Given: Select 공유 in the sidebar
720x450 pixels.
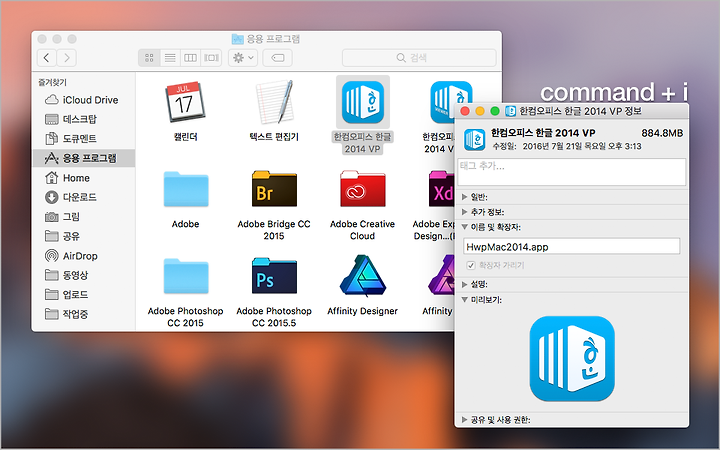Looking at the screenshot, I should (84, 236).
